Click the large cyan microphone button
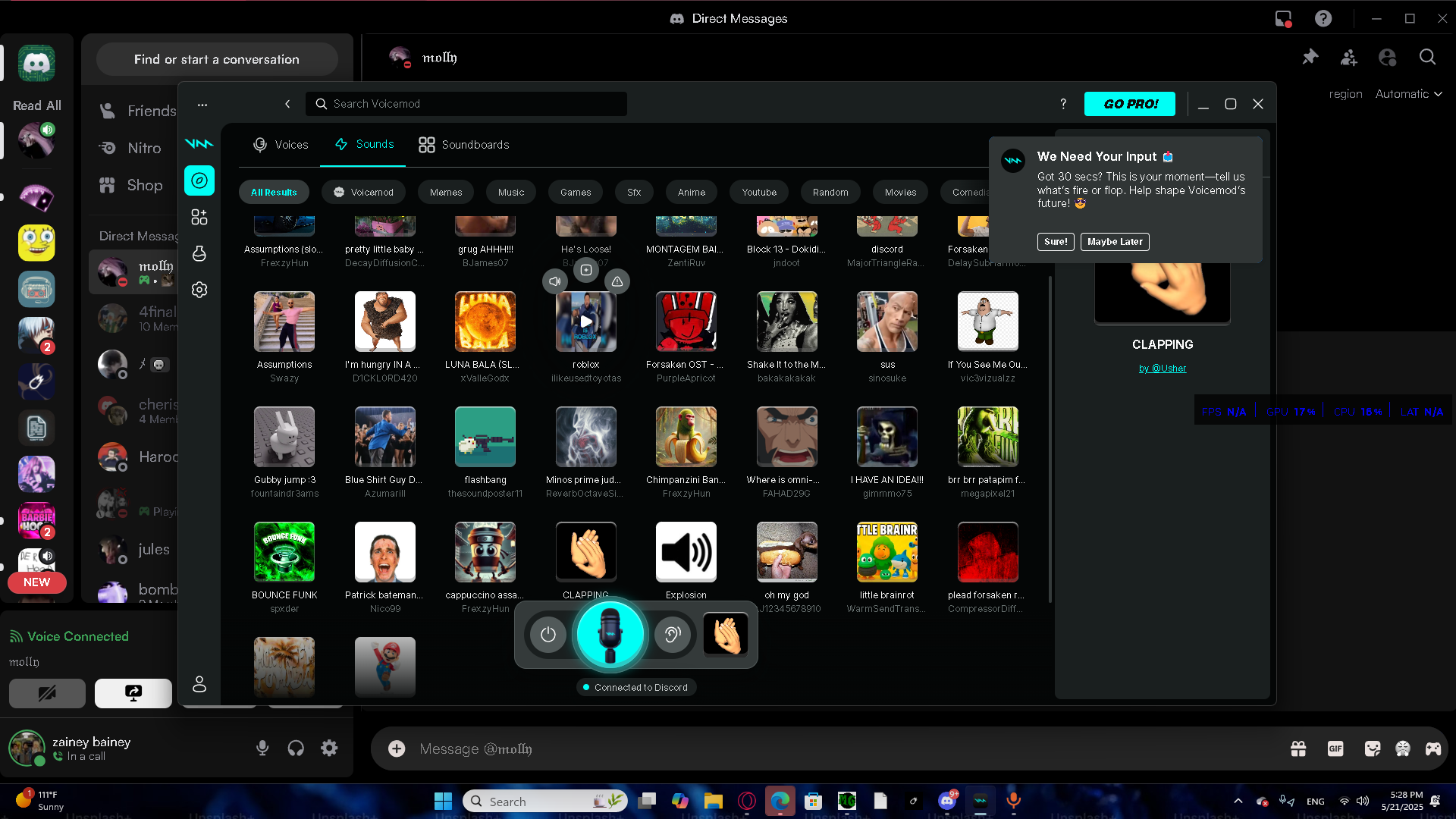 pyautogui.click(x=610, y=635)
